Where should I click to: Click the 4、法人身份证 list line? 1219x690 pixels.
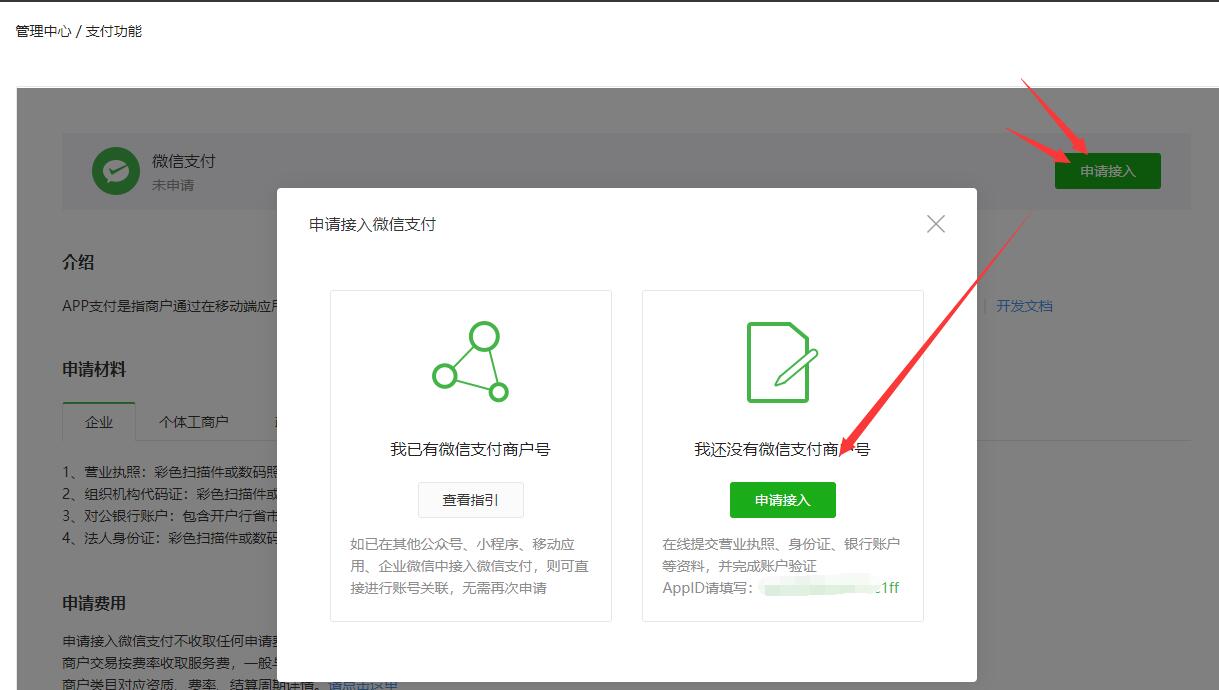pos(170,538)
